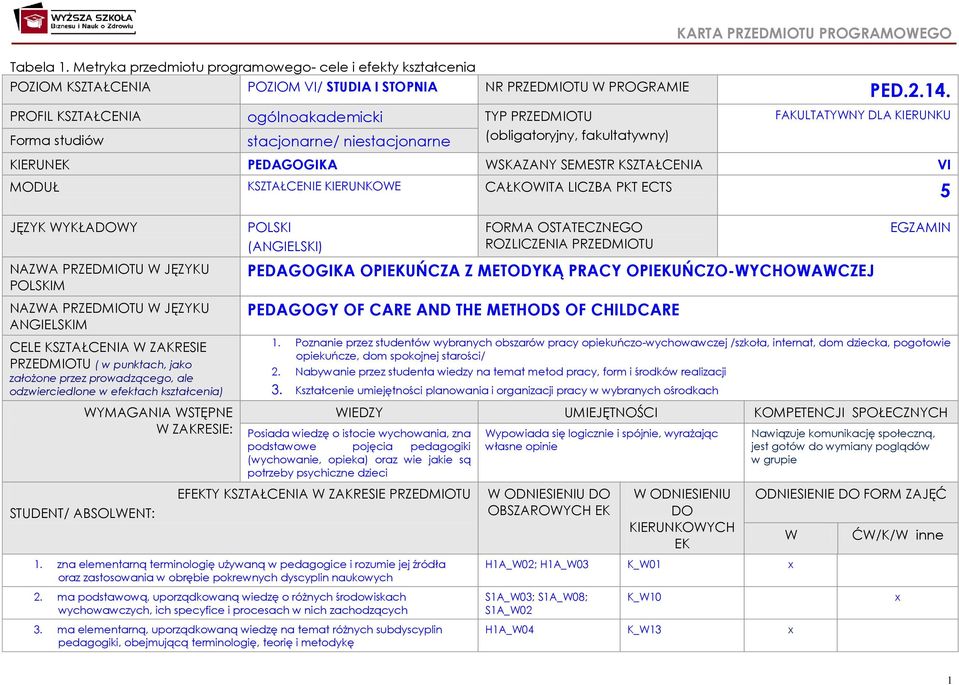Click the 'EFEKTY KSZTAŁCENIA W ZAKRESIE PRZEDMIOTU' header
The image size is (959, 685).
(324, 494)
